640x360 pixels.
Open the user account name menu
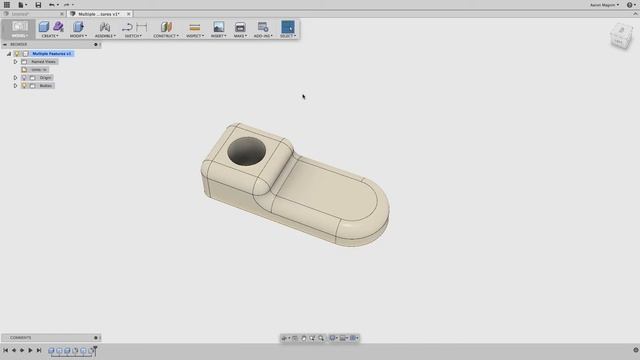pyautogui.click(x=604, y=5)
